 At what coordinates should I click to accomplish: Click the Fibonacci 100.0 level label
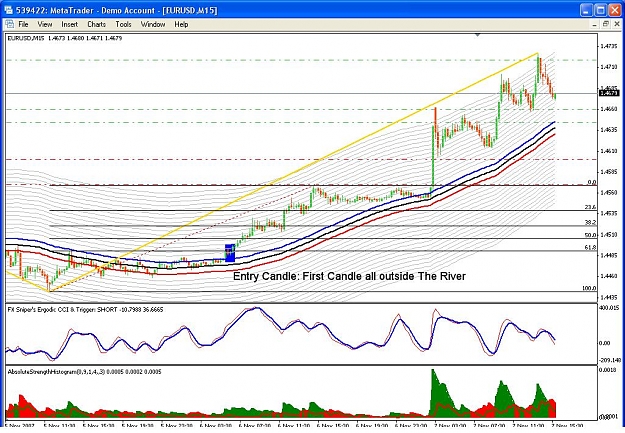589,288
